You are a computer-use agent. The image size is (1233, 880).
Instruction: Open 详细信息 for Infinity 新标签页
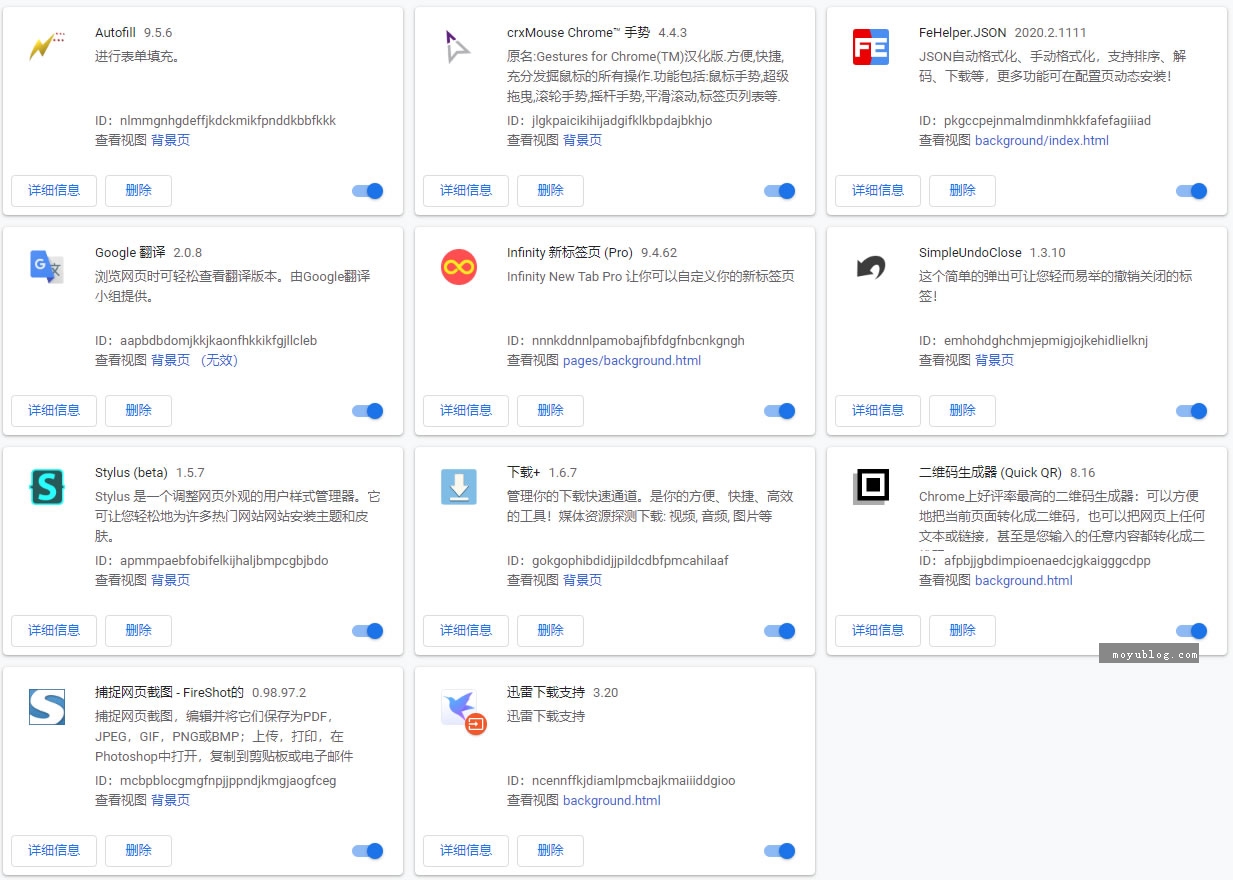tap(466, 410)
